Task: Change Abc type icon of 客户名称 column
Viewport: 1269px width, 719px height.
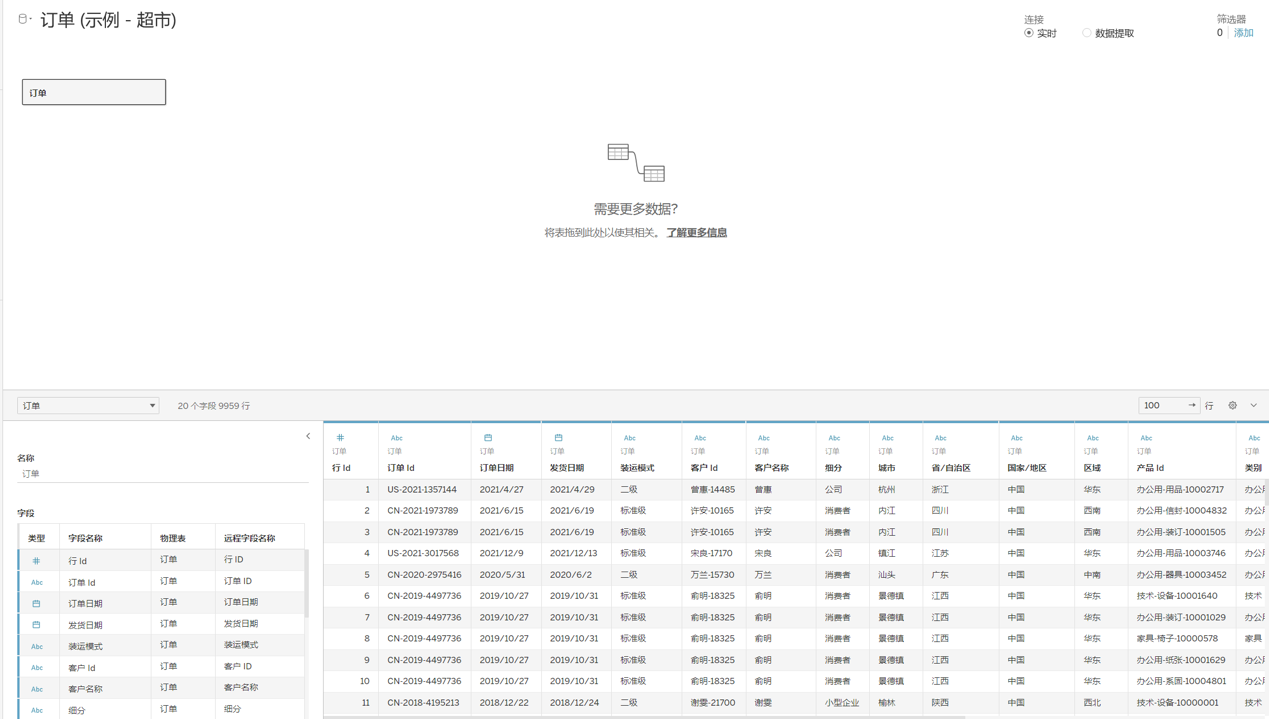Action: 763,438
